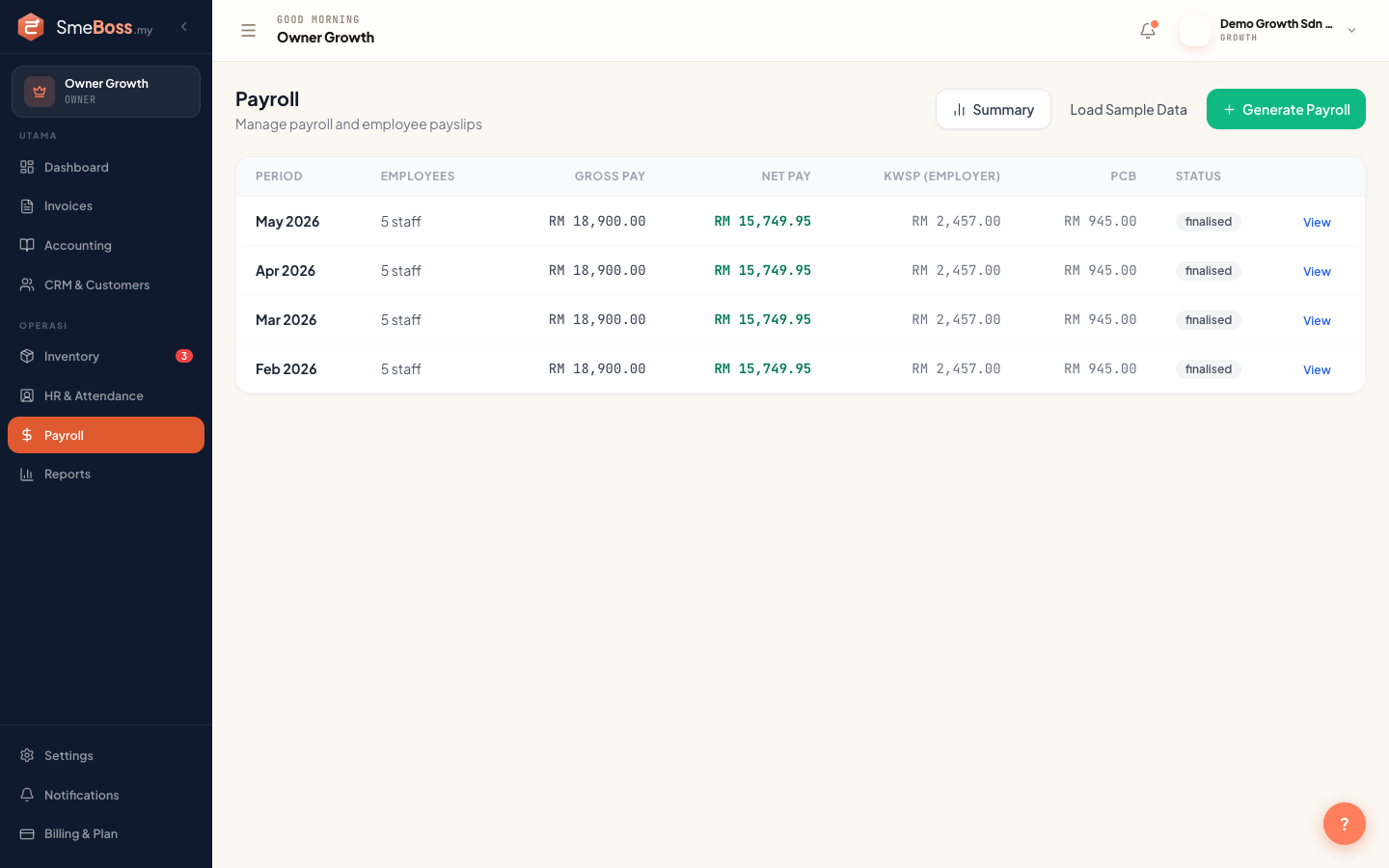
Task: View the Apr 2026 payroll
Action: point(1317,271)
